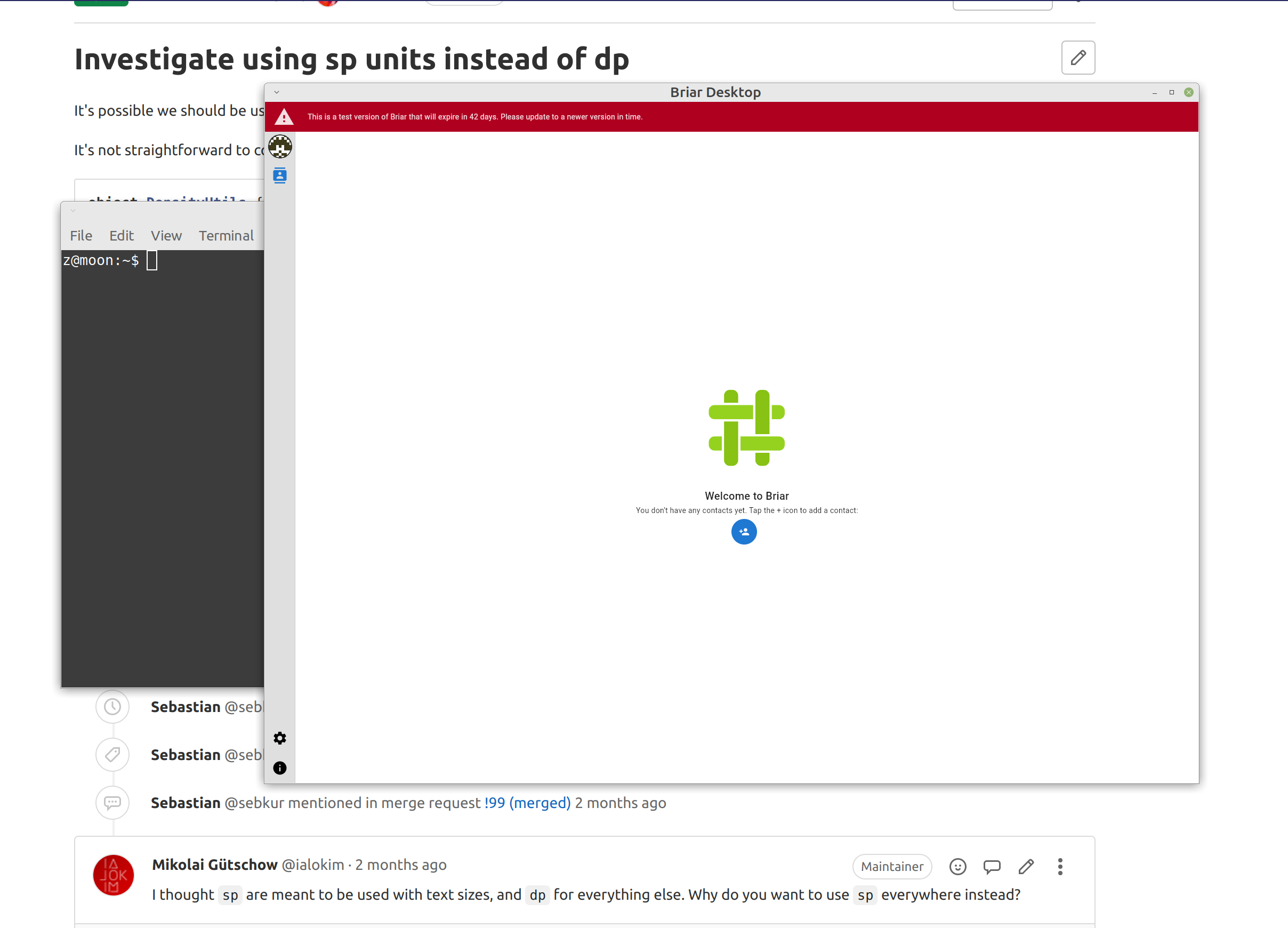
Task: Open the terminal Edit menu
Action: [x=122, y=236]
